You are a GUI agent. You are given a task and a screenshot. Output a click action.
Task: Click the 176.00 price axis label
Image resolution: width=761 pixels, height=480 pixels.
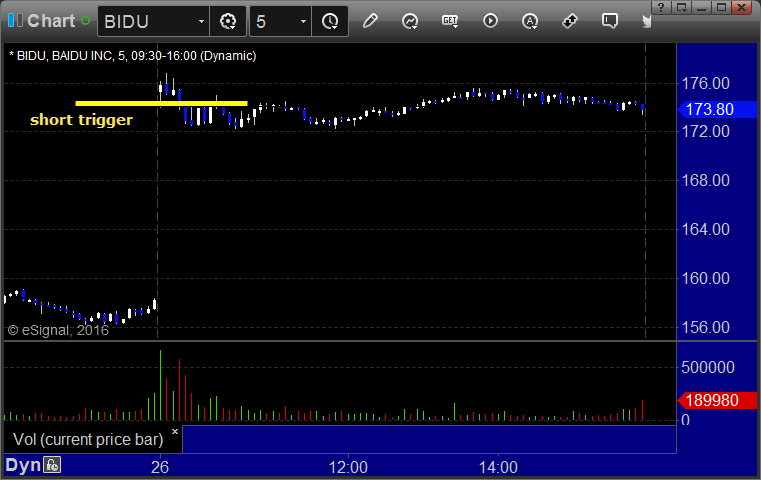[705, 83]
